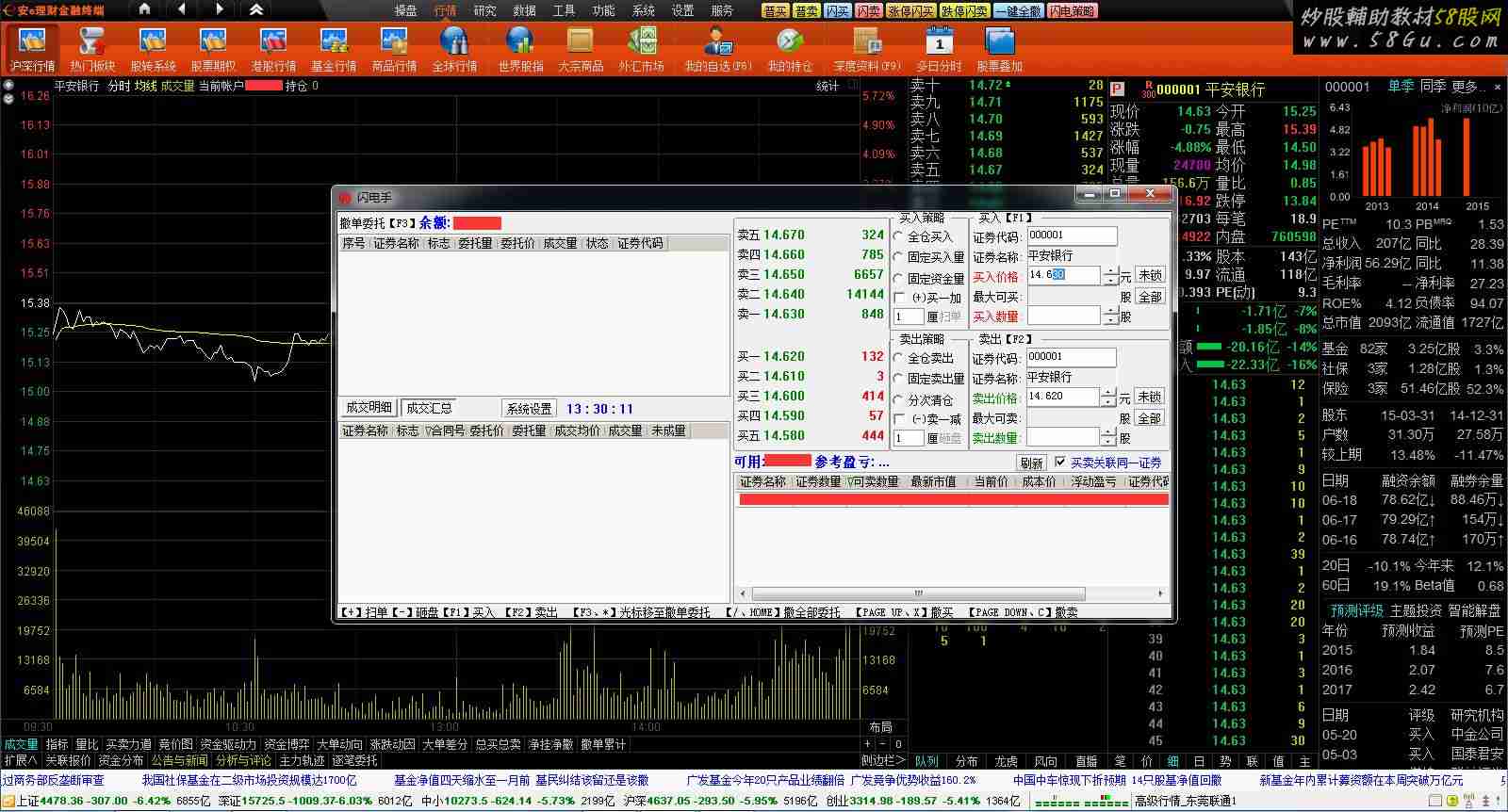The width and height of the screenshot is (1508, 812).
Task: Open 世界股指 world indices icon
Action: pyautogui.click(x=520, y=49)
